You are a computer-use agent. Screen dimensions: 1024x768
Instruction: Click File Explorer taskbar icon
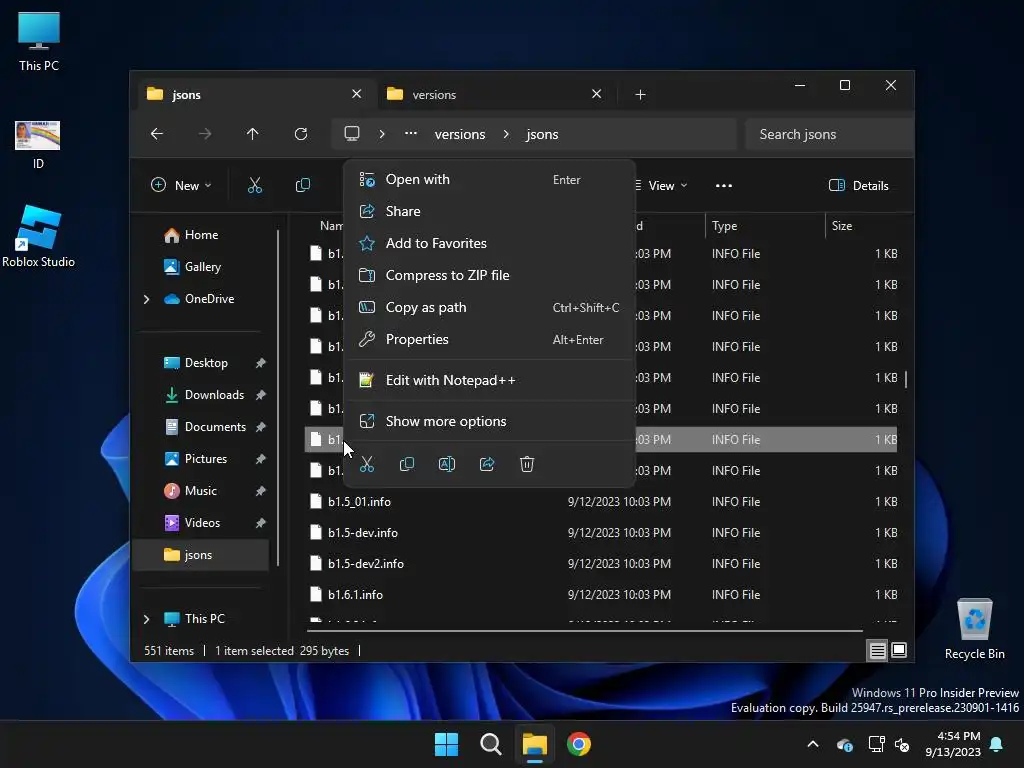pos(535,744)
